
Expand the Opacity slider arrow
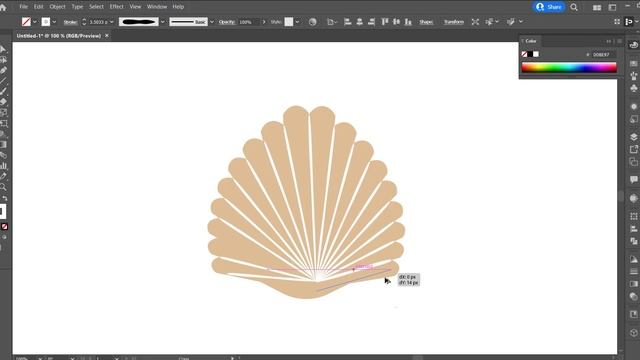[x=264, y=22]
